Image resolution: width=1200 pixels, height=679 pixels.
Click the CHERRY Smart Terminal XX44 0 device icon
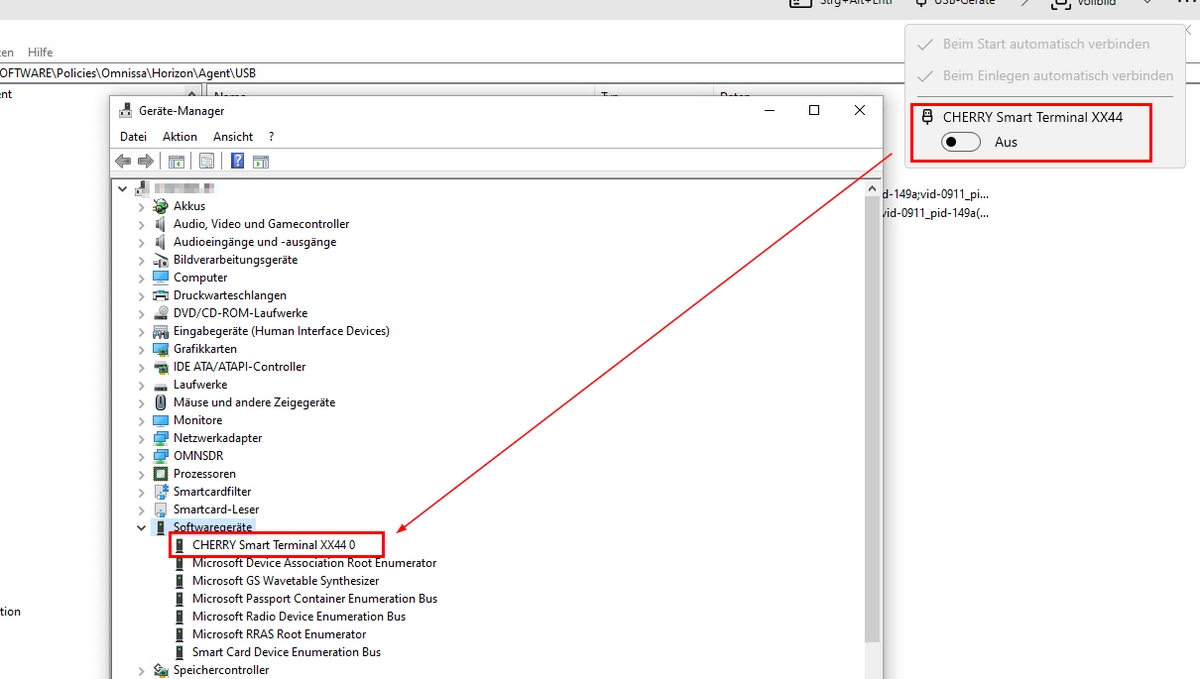pos(180,545)
